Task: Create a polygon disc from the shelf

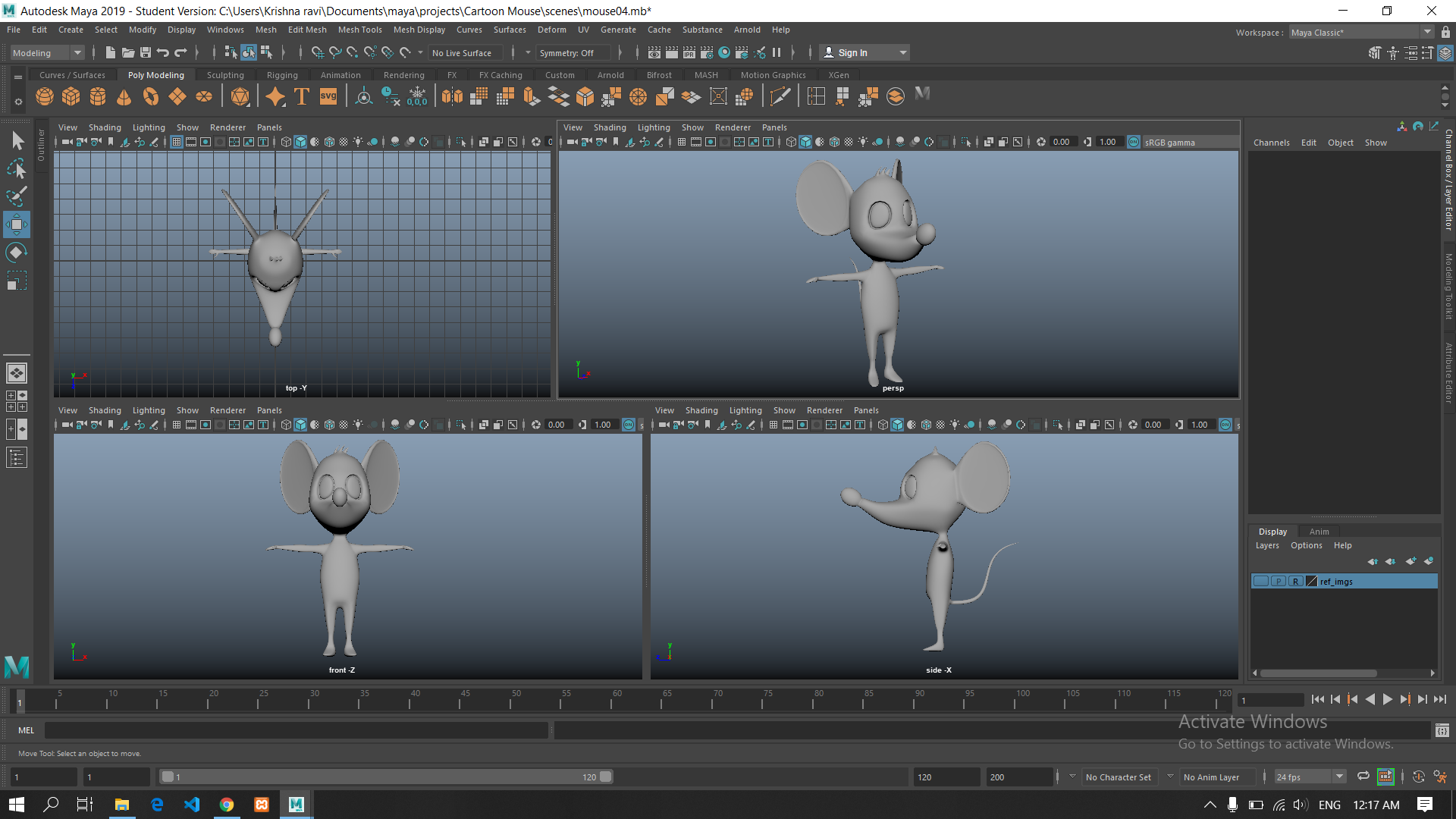Action: 204,96
